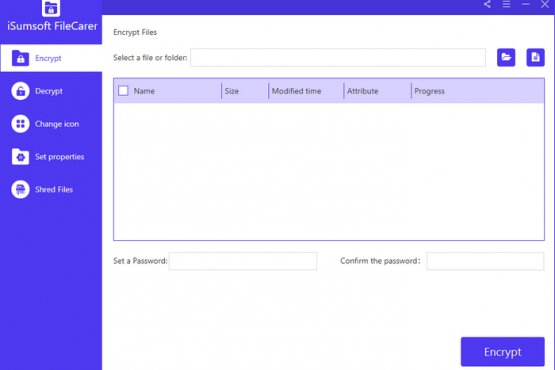Click the Name column header

pos(144,91)
